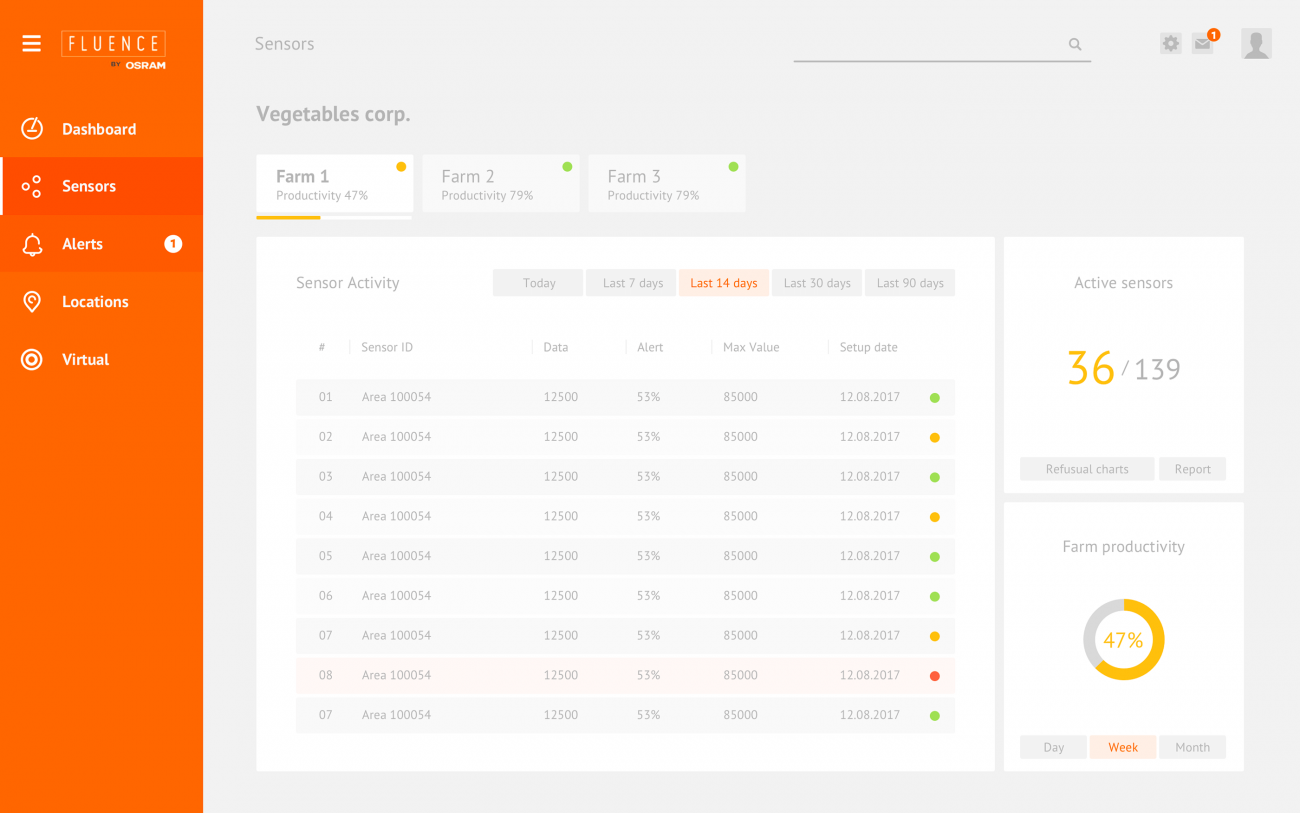
Task: Switch productivity chart to Day view
Action: 1052,747
